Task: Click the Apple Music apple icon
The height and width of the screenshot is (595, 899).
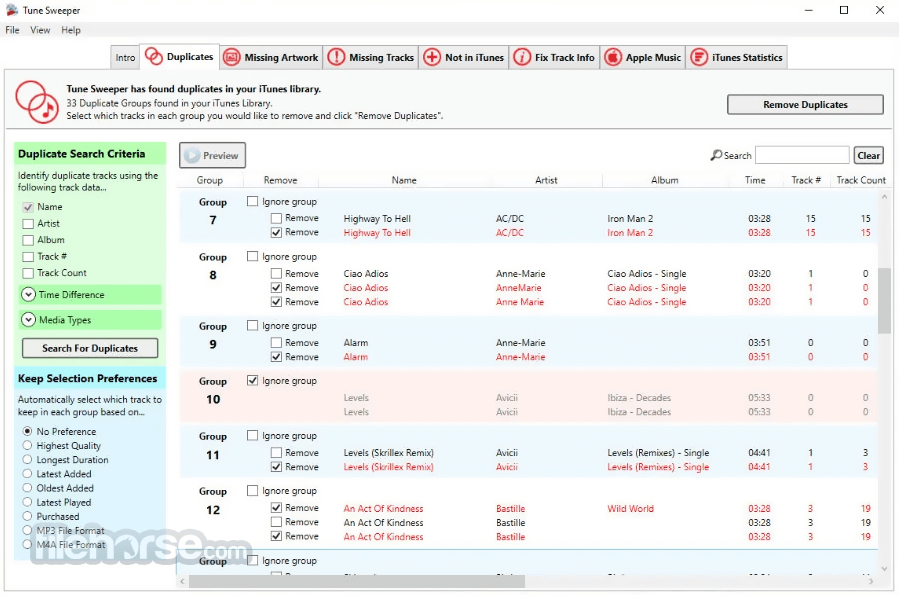Action: click(613, 57)
